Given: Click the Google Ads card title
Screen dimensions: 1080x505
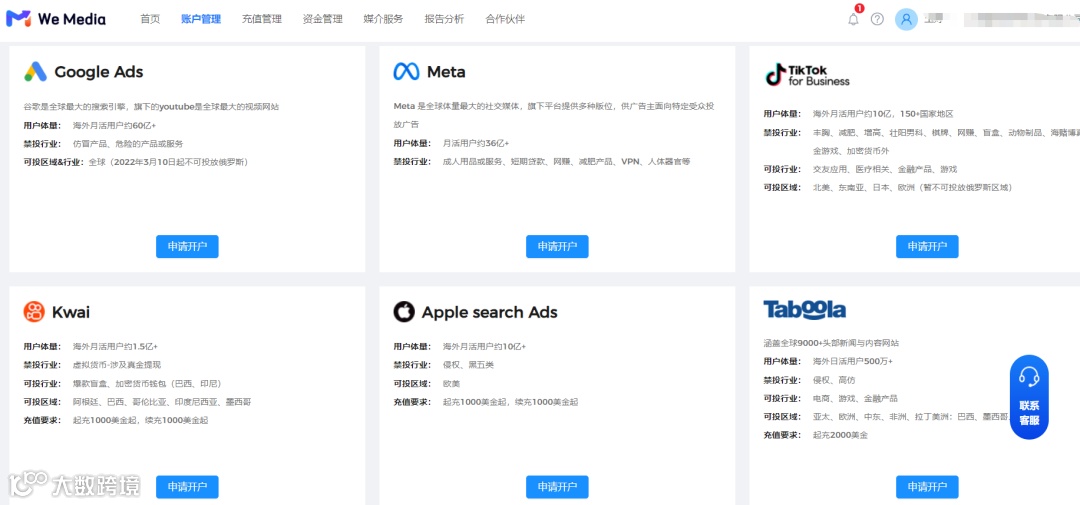Looking at the screenshot, I should [x=98, y=72].
